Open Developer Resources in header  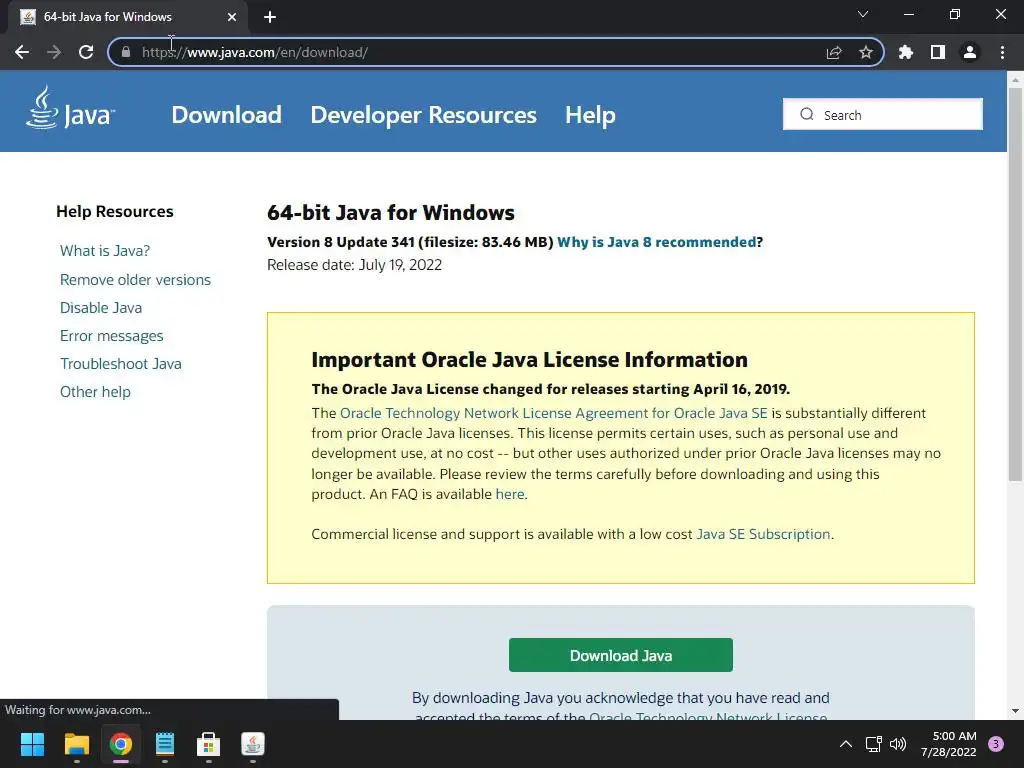pyautogui.click(x=423, y=115)
